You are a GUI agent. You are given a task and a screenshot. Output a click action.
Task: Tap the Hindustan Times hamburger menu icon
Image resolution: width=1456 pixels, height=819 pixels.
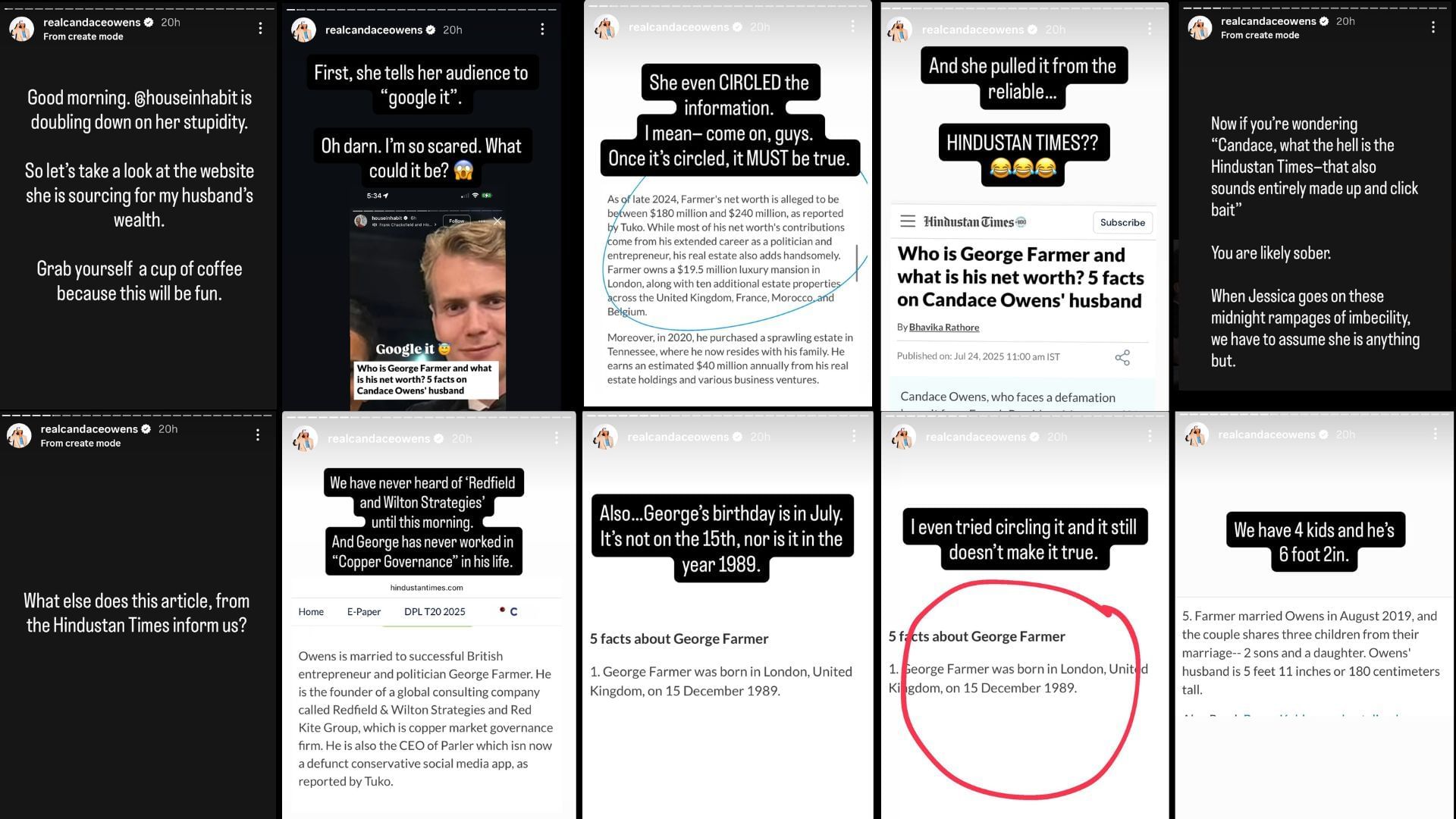coord(907,221)
